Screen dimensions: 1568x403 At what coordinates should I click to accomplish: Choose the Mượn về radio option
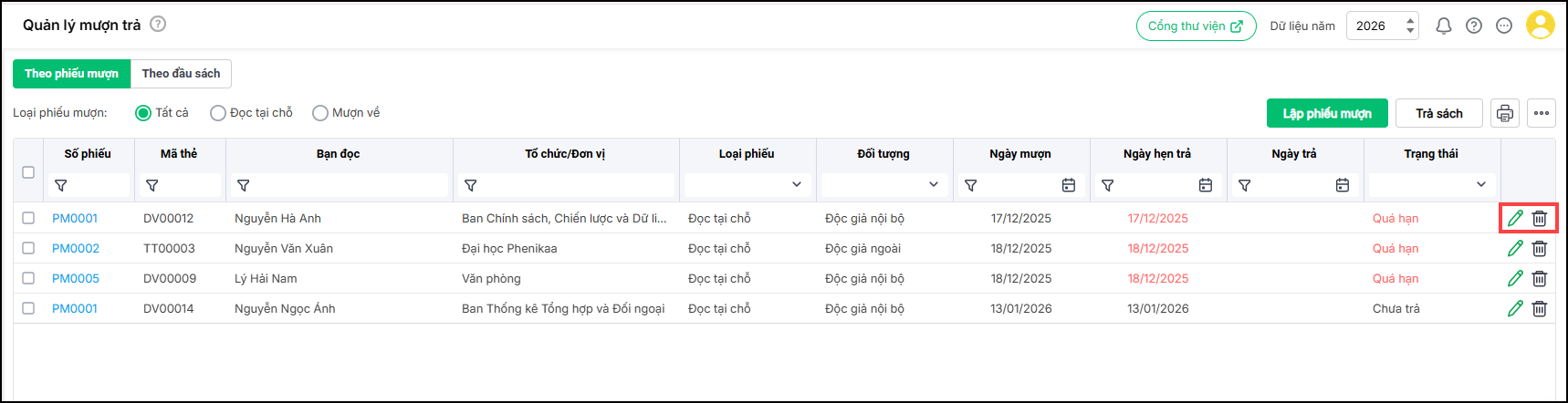(x=320, y=113)
